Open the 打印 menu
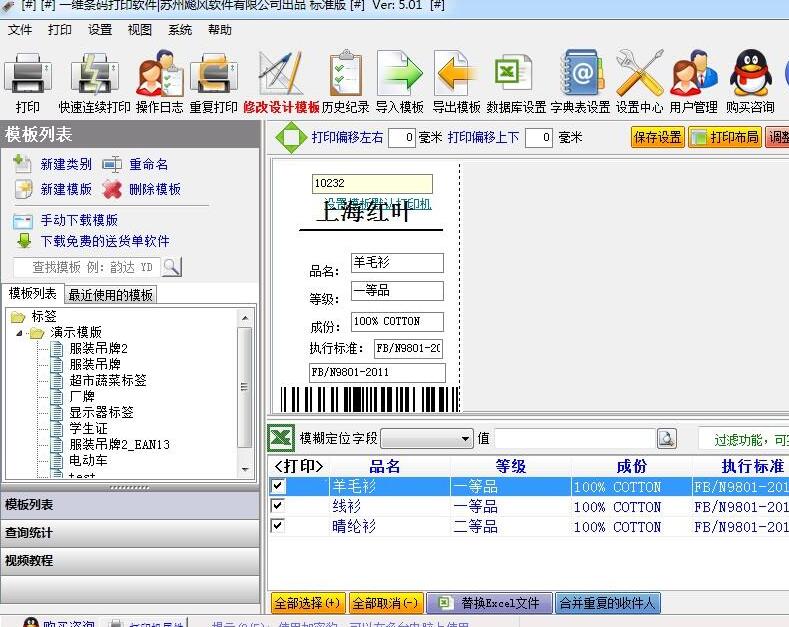Screen dimensions: 789x627 [60, 30]
